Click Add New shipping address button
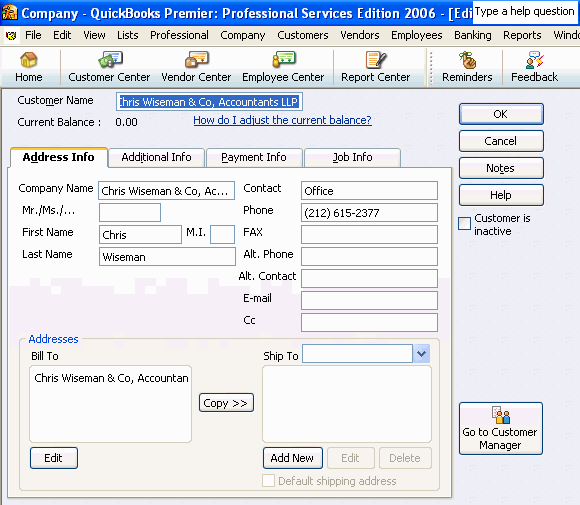 click(293, 458)
